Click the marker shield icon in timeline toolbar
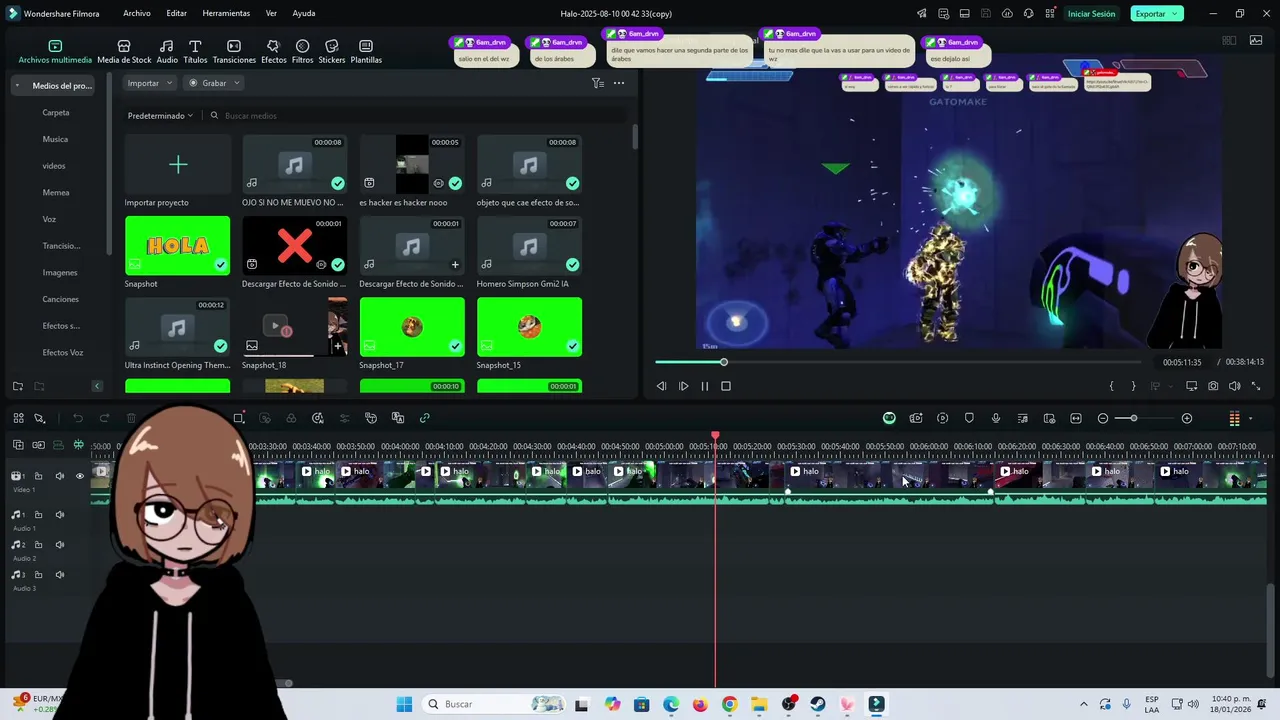Viewport: 1280px width, 720px height. tap(969, 418)
